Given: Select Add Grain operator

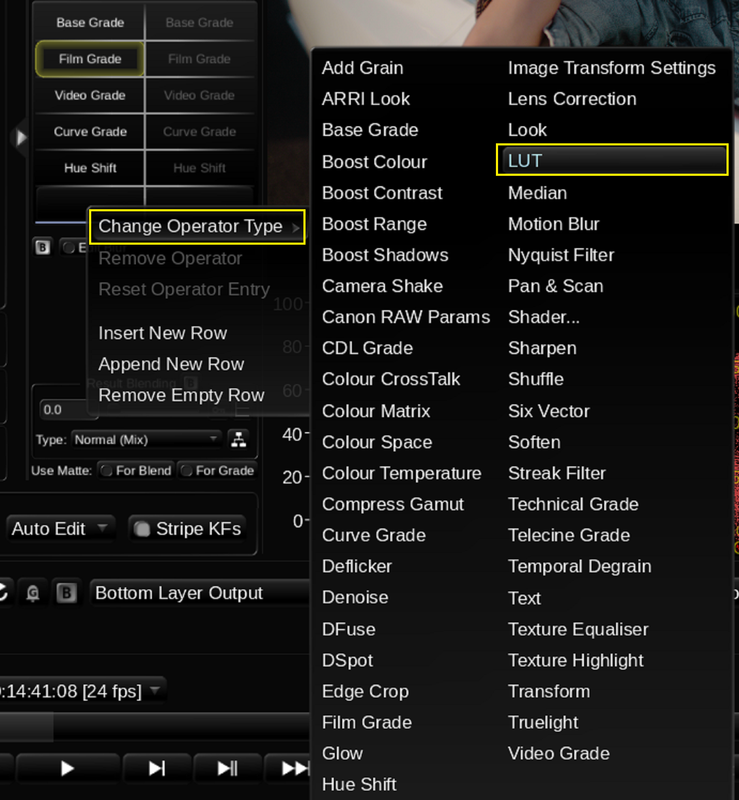Looking at the screenshot, I should click(x=362, y=68).
